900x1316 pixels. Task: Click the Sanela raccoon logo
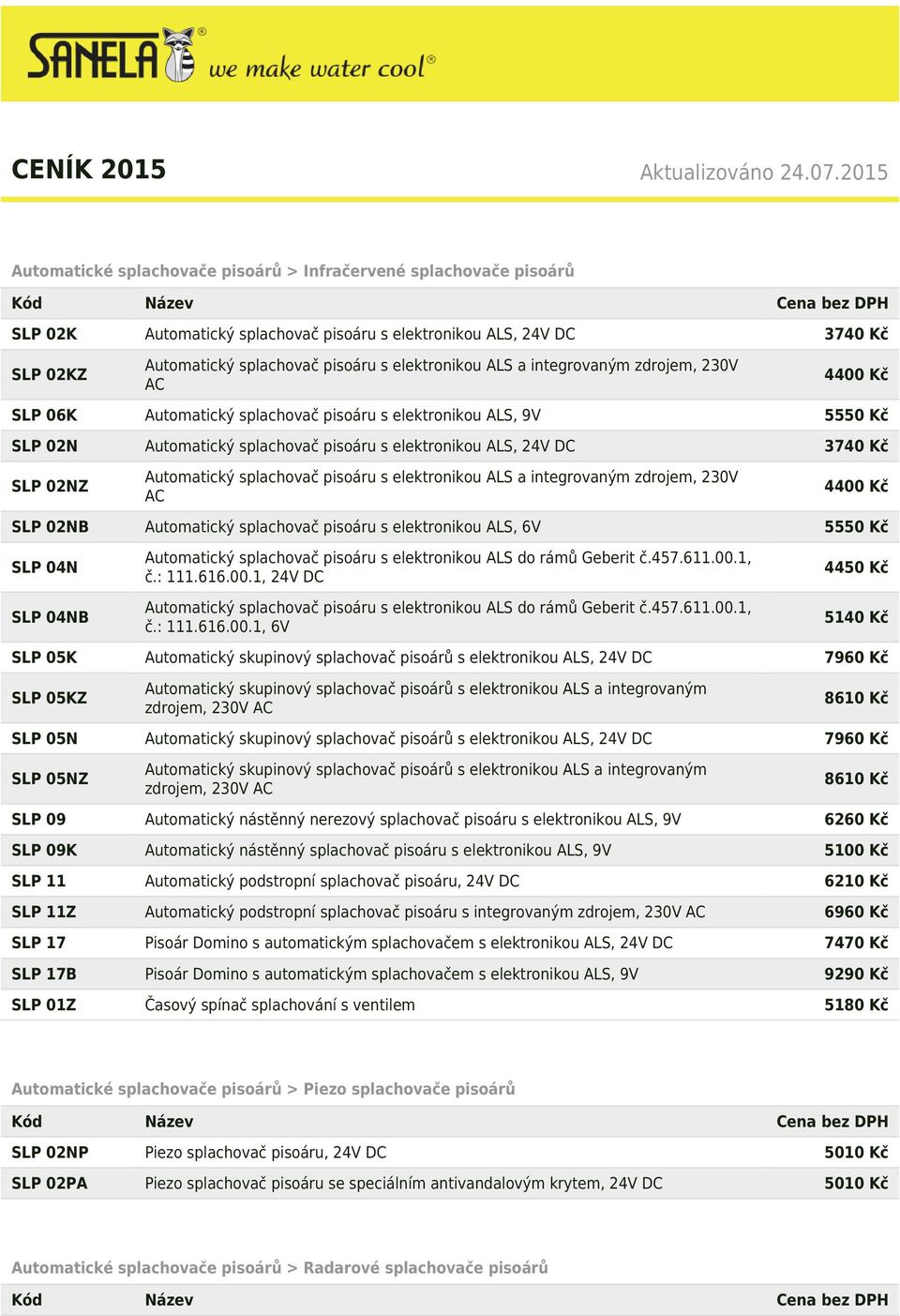(112, 54)
